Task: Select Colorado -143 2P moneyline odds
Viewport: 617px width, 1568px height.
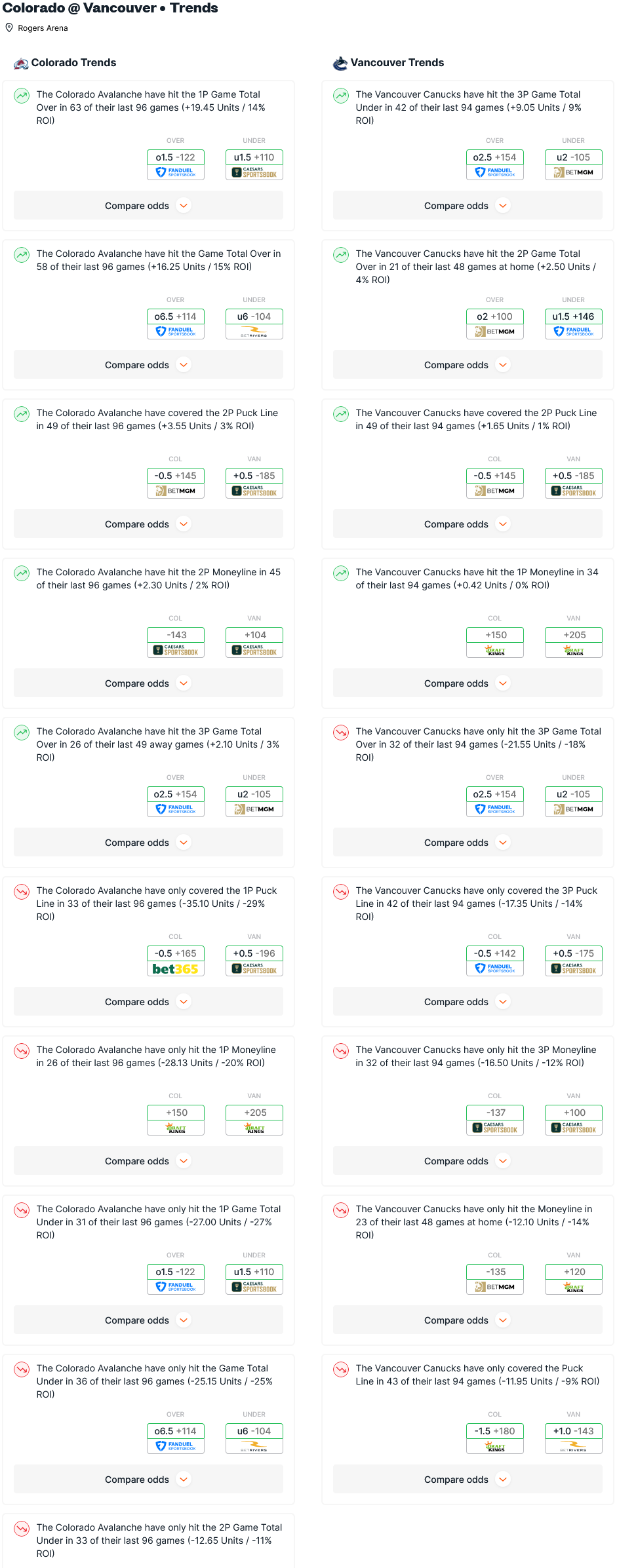Action: click(176, 635)
